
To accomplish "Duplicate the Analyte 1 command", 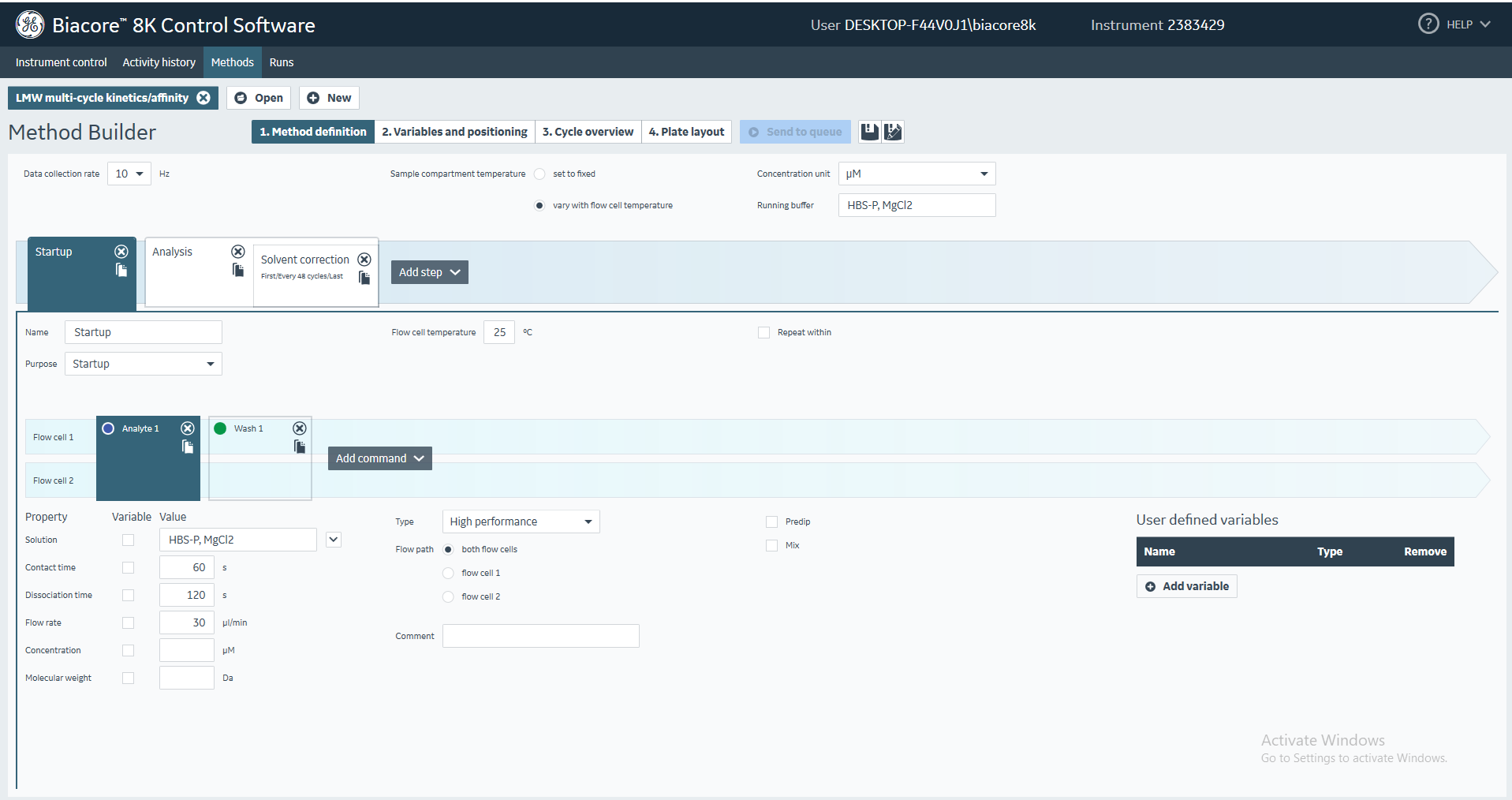I will 188,447.
